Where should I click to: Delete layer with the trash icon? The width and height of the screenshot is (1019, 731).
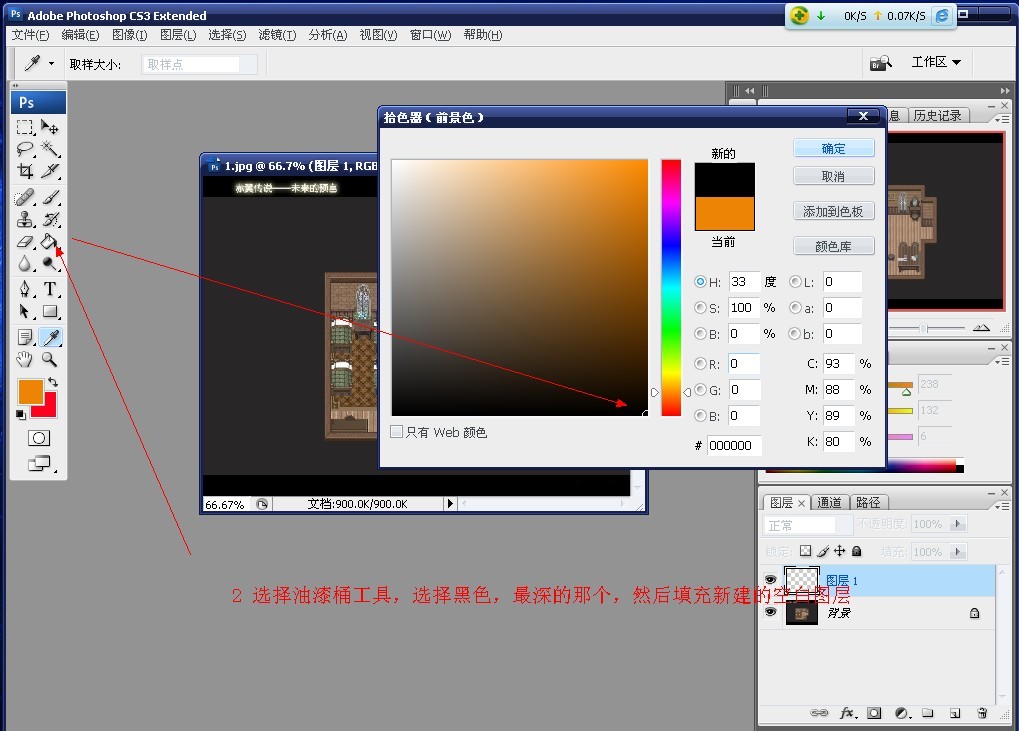tap(982, 713)
